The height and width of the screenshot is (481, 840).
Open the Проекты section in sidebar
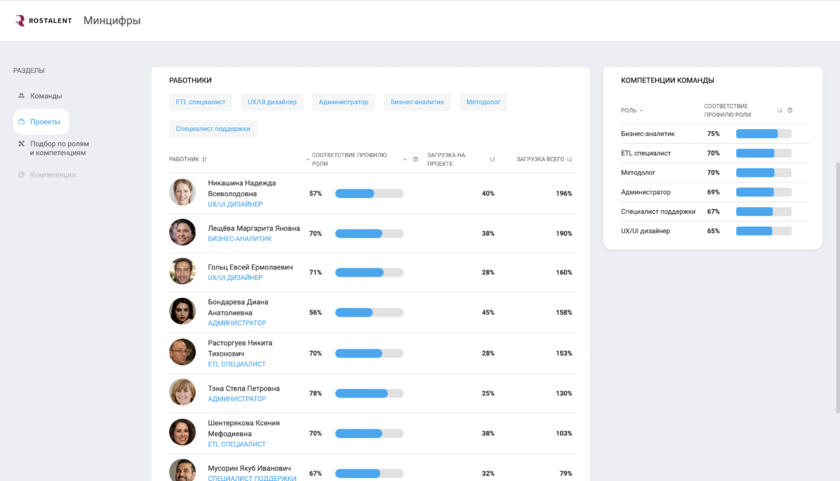pyautogui.click(x=45, y=122)
